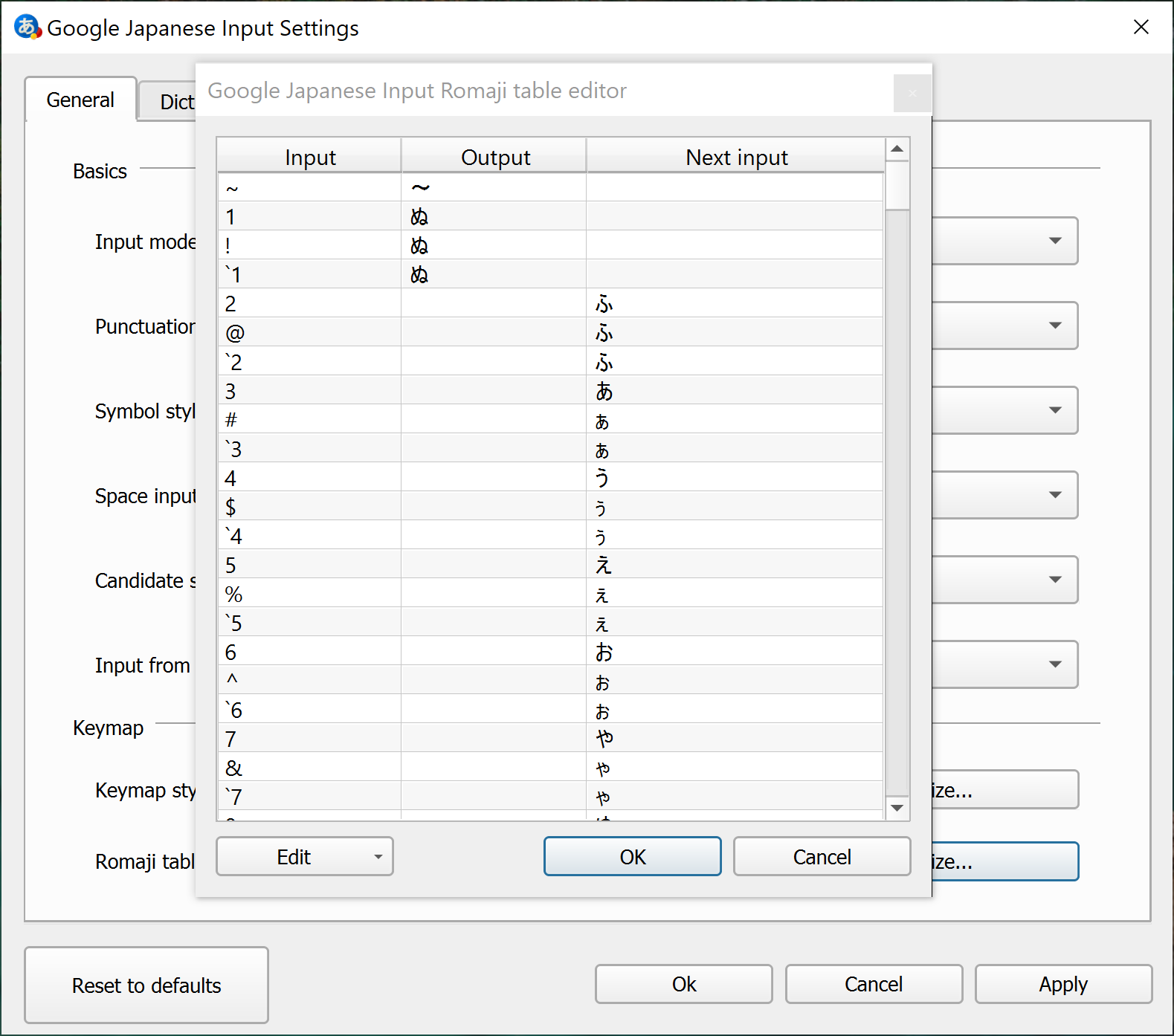Select the '&' input cell
This screenshot has height=1036, width=1174.
(310, 768)
